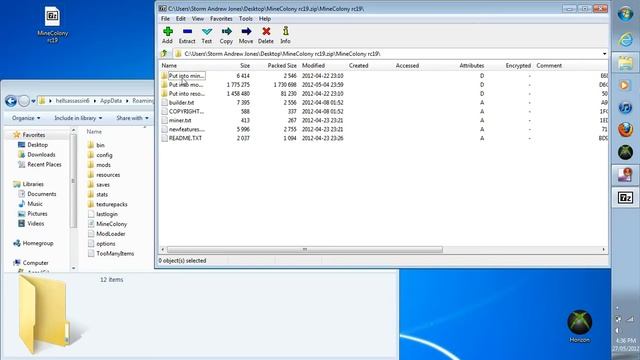
Task: Open the Favorites menu
Action: coord(221,19)
